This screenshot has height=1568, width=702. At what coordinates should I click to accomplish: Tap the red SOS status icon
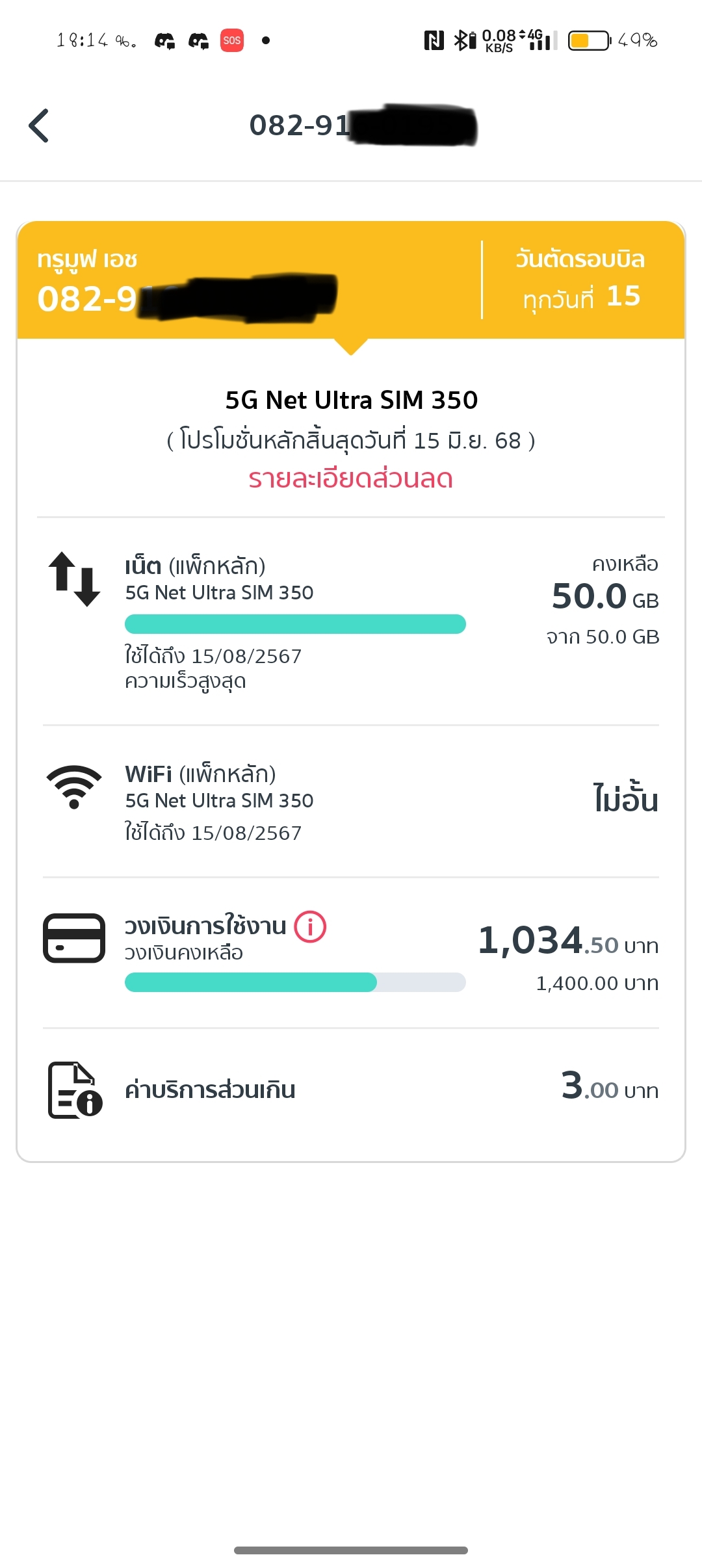232,40
